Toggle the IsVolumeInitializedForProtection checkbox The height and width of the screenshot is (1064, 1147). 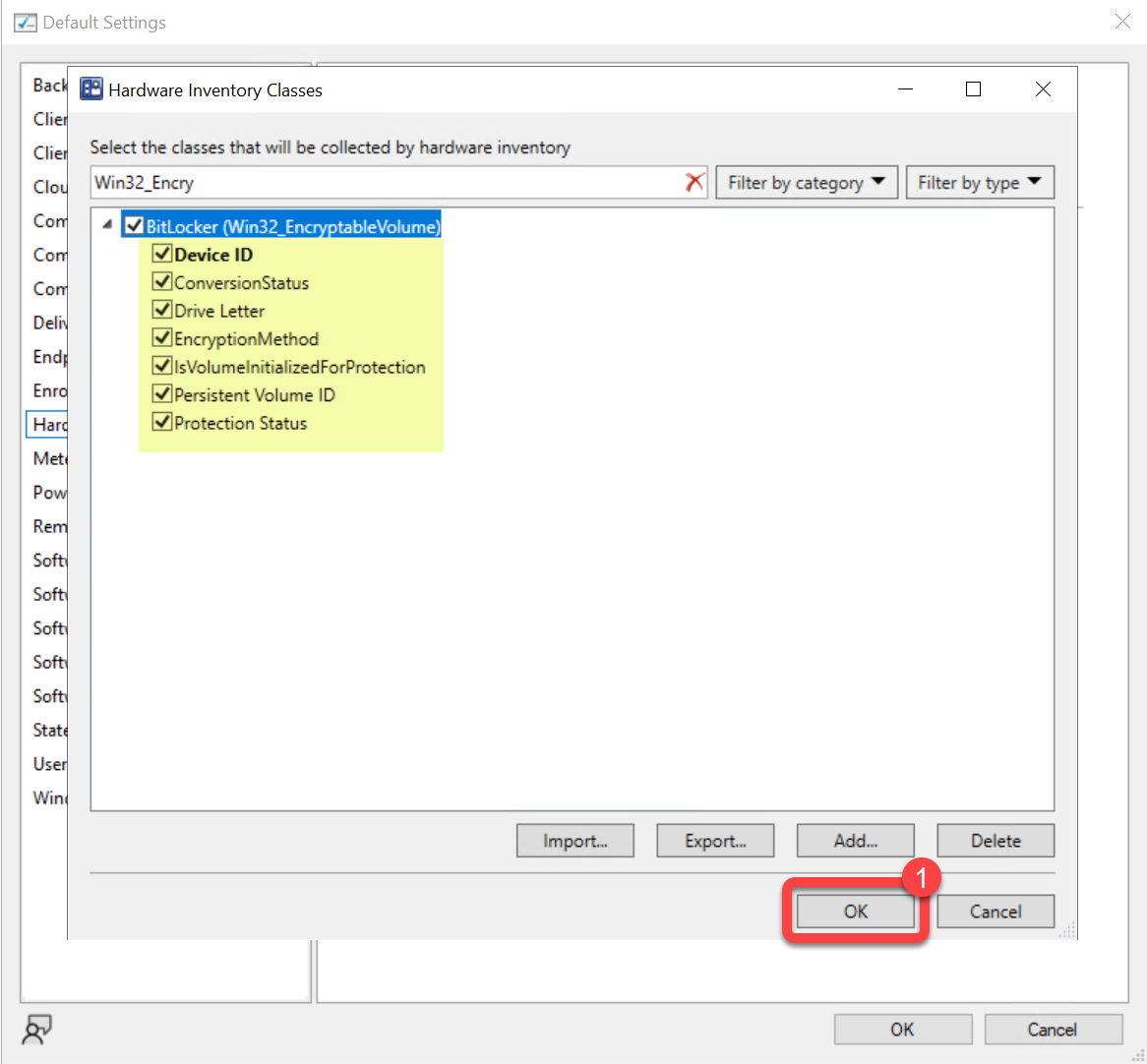[161, 366]
